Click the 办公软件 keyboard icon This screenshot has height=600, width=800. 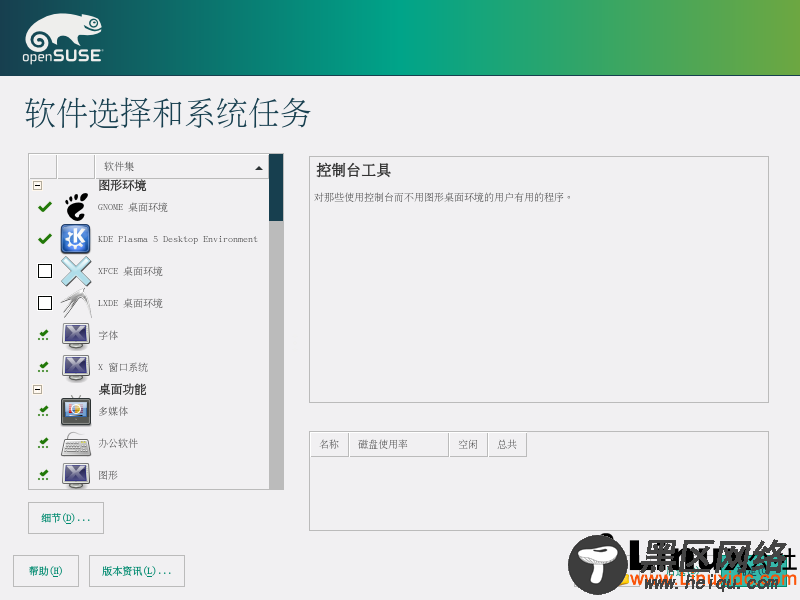click(x=76, y=443)
